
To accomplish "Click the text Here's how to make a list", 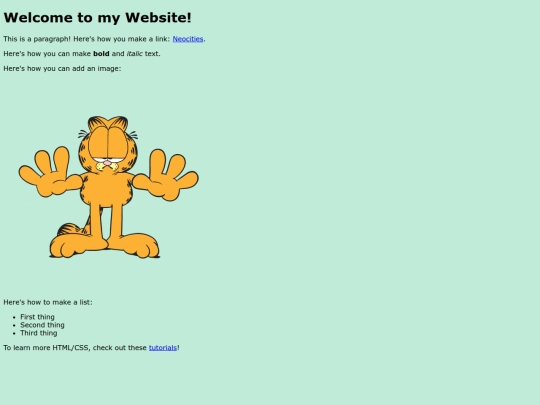I will click(x=48, y=302).
